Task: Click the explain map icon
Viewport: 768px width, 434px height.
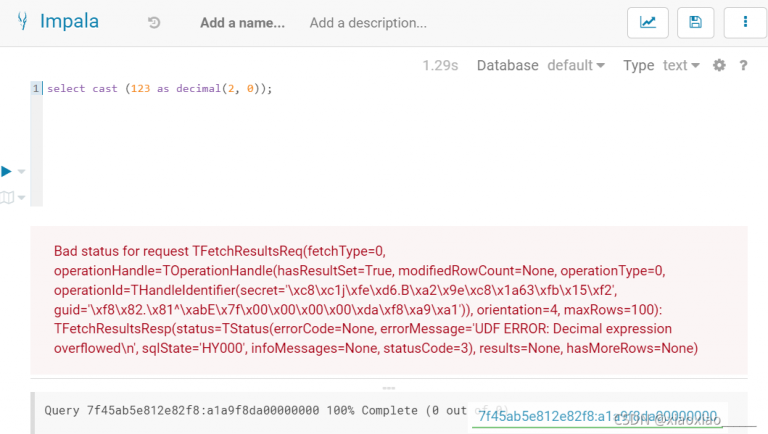Action: [7, 197]
